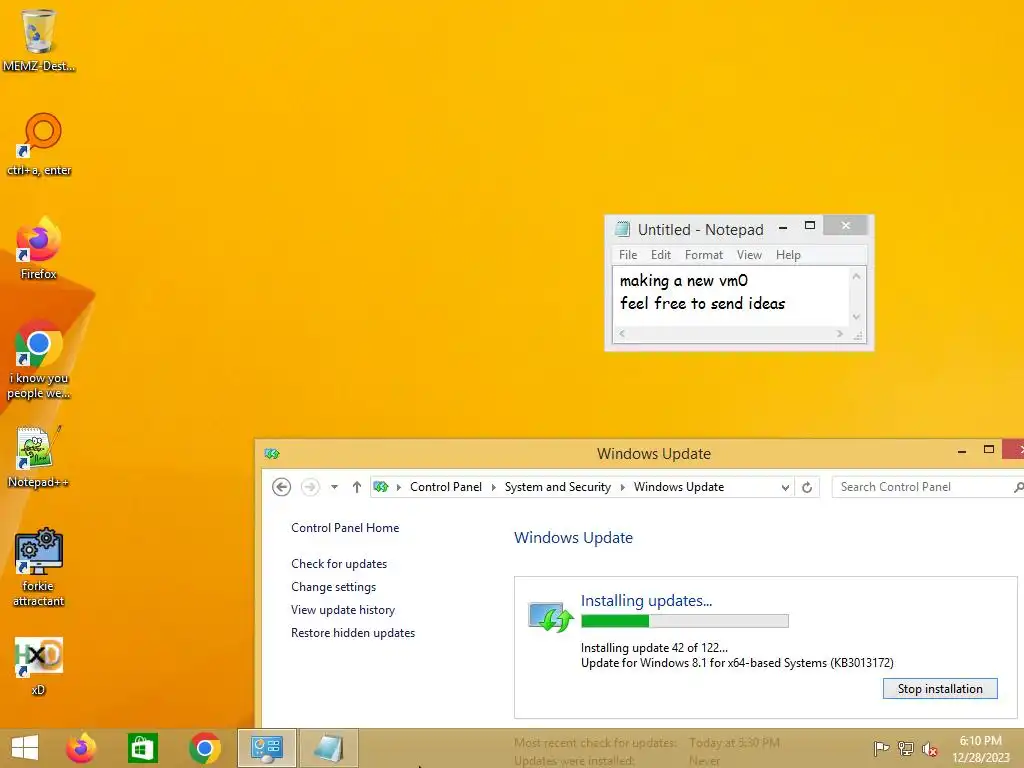The width and height of the screenshot is (1024, 768).
Task: Click the address bar's Windows Update icon
Action: pos(381,487)
